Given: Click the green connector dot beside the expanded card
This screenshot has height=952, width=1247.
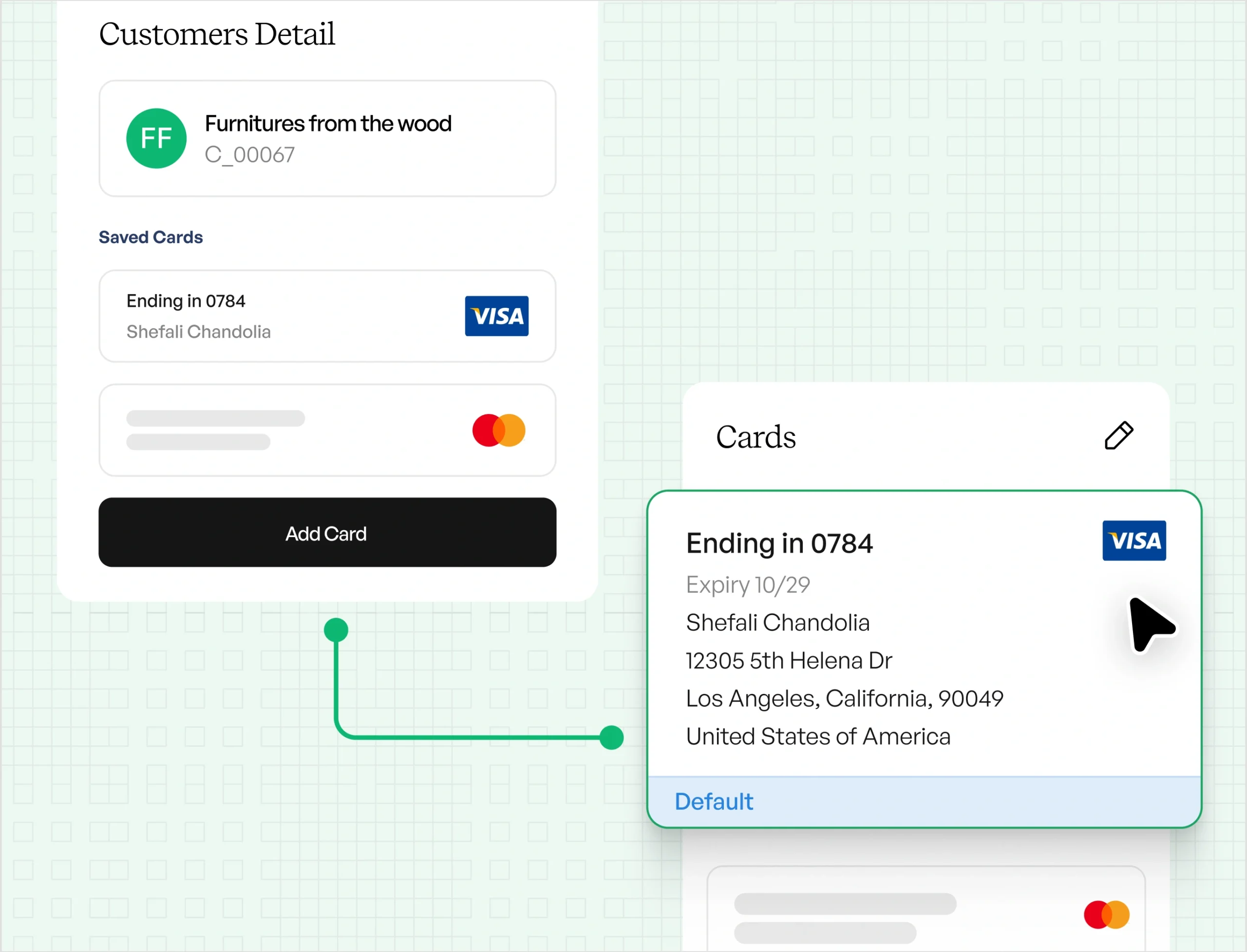Looking at the screenshot, I should pyautogui.click(x=612, y=737).
